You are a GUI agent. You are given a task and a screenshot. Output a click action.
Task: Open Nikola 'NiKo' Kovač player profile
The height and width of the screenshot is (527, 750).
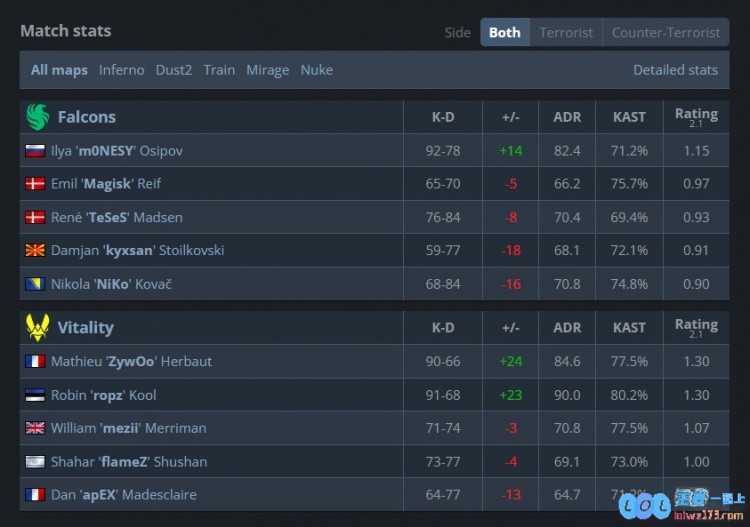coord(111,284)
